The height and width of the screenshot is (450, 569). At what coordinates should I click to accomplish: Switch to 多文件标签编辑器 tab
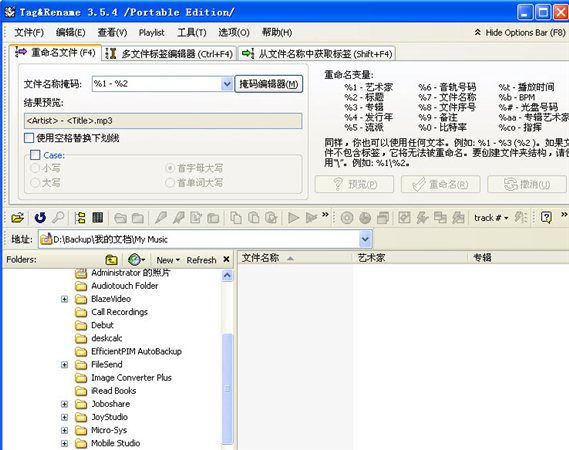169,54
